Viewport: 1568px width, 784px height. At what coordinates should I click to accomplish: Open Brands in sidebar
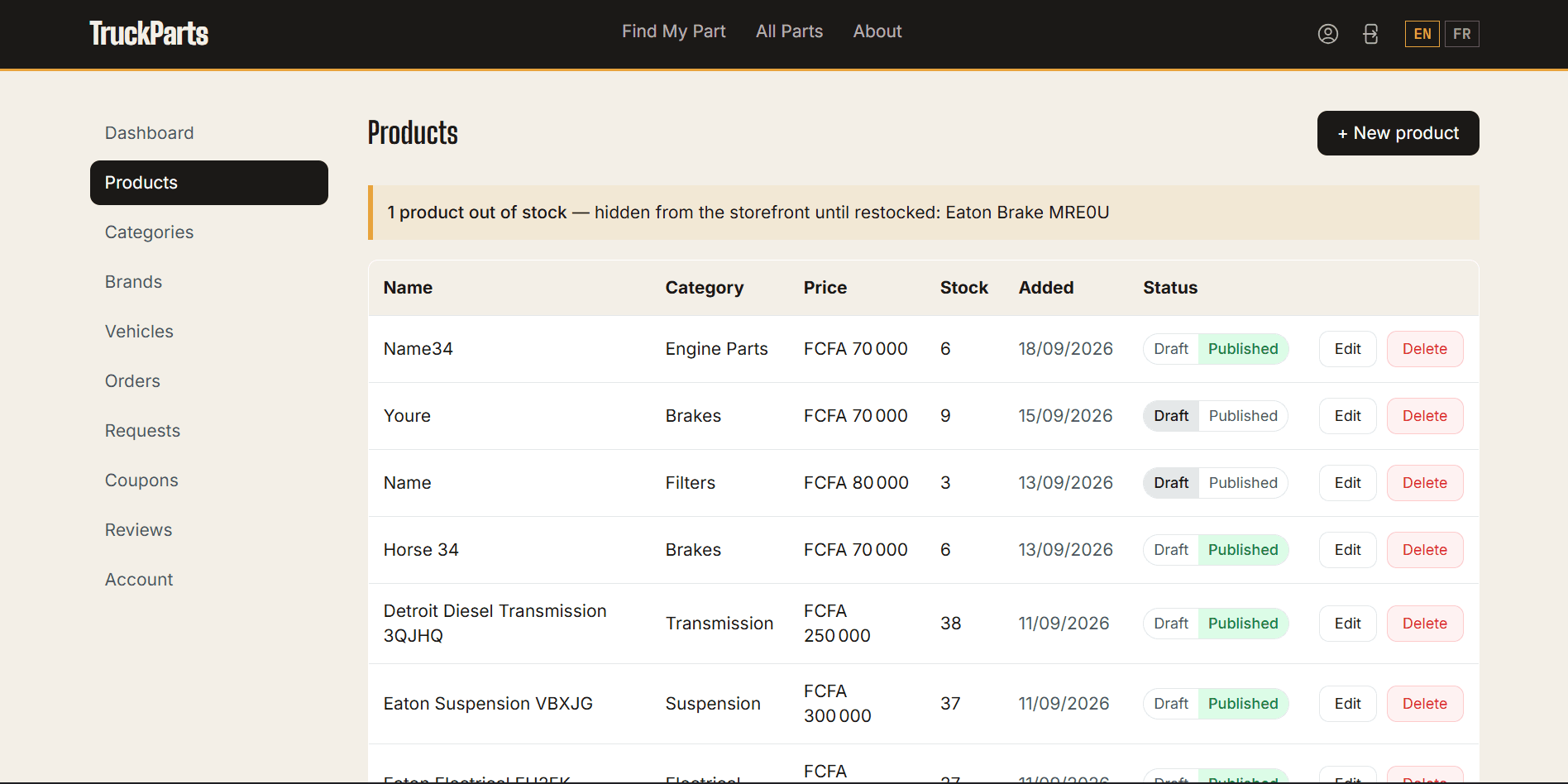[x=209, y=282]
